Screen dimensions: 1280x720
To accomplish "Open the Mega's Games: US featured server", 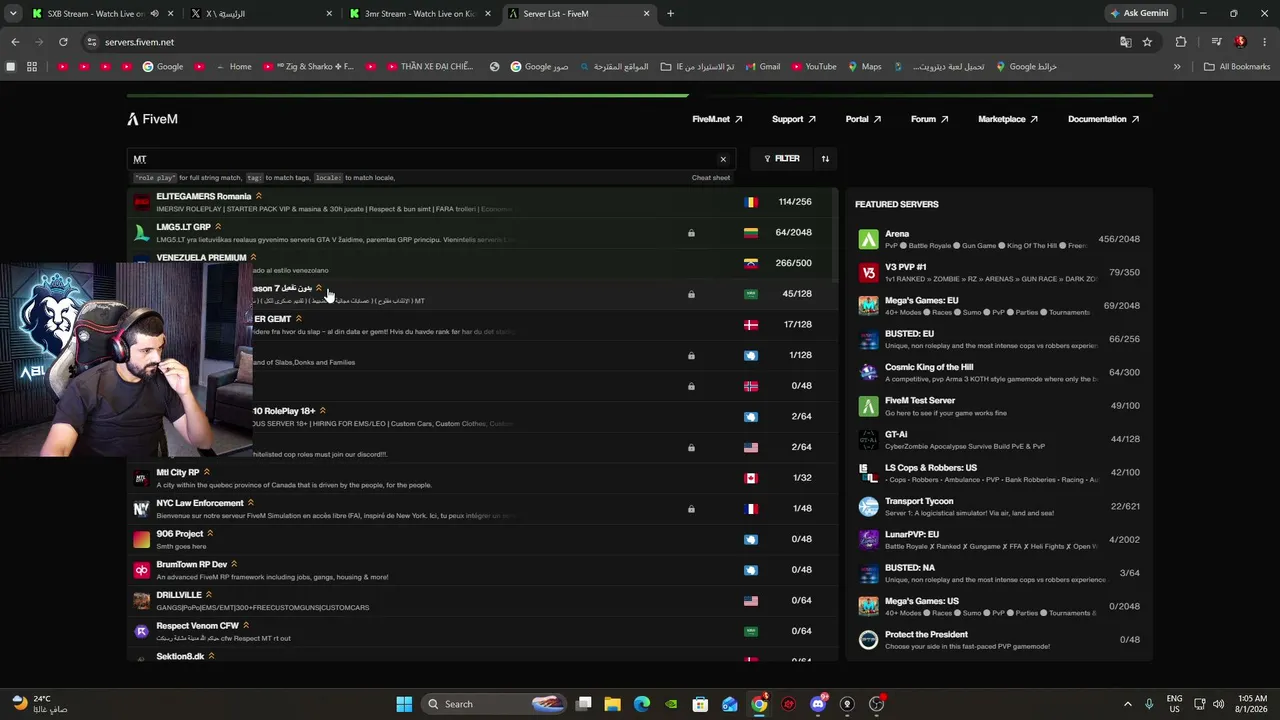I will click(x=999, y=606).
